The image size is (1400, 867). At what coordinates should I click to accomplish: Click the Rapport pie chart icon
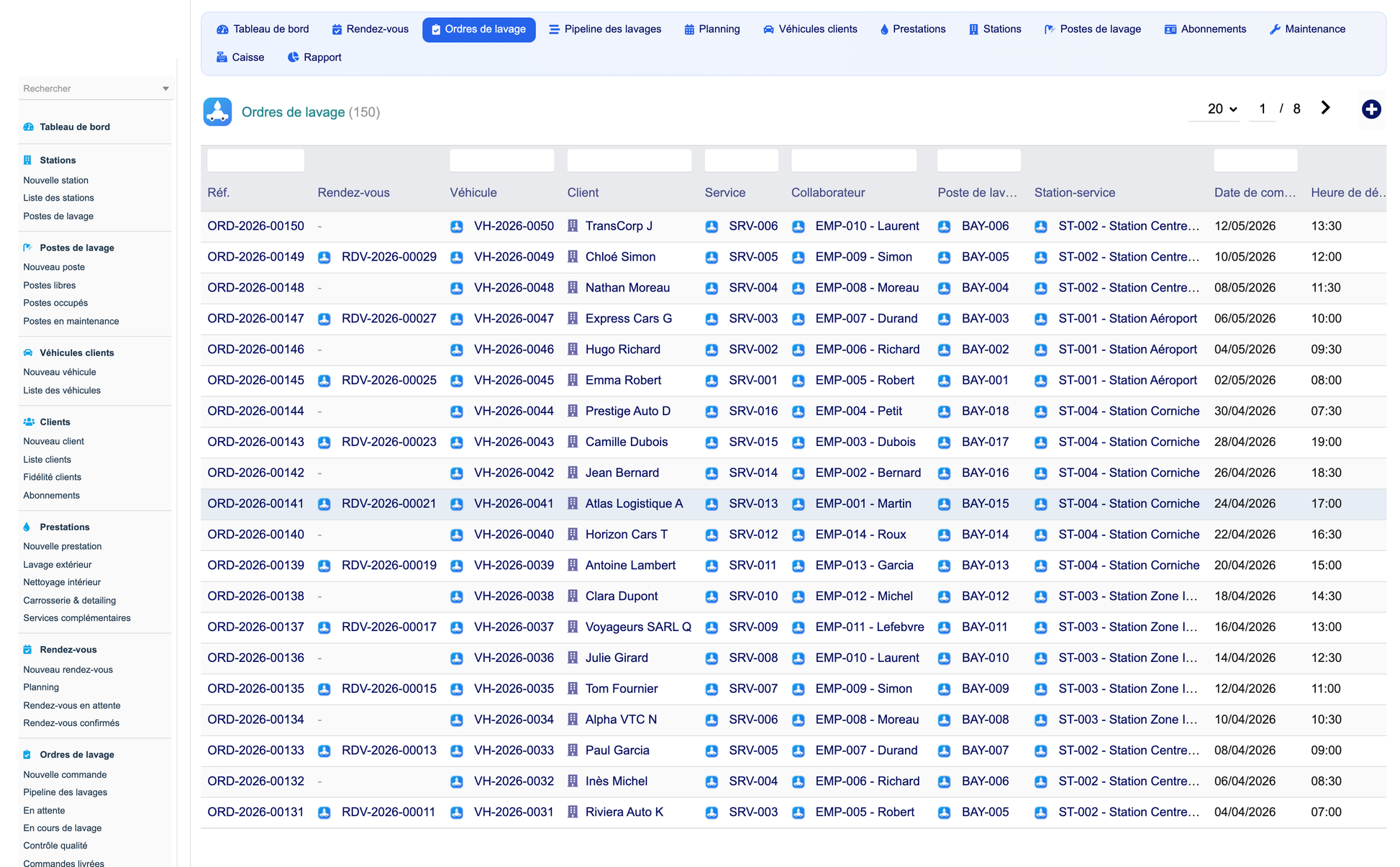point(293,58)
